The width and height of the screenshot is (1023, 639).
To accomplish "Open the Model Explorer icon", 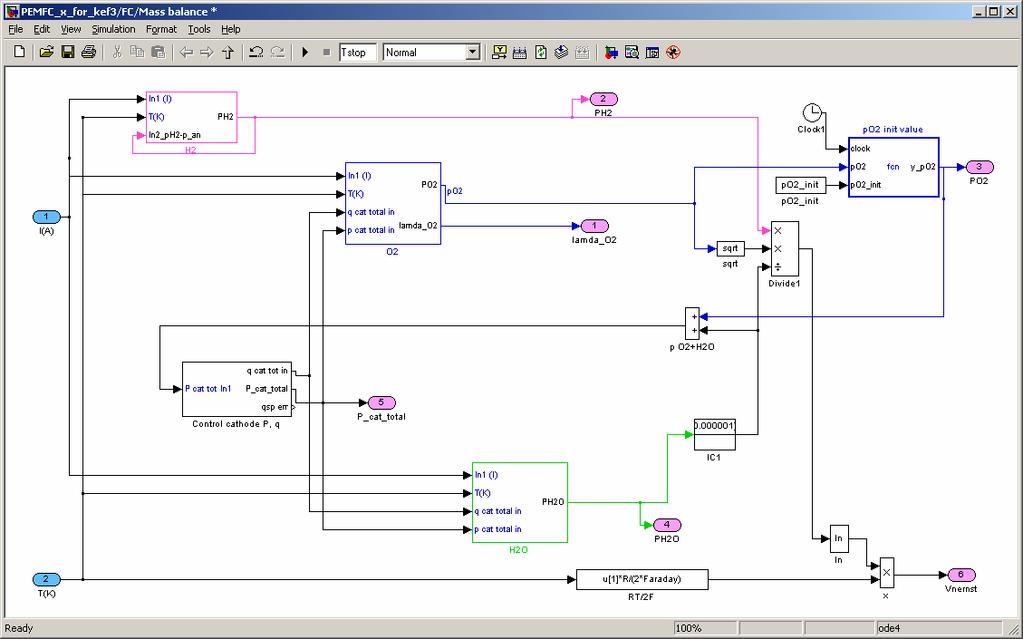I will [632, 52].
